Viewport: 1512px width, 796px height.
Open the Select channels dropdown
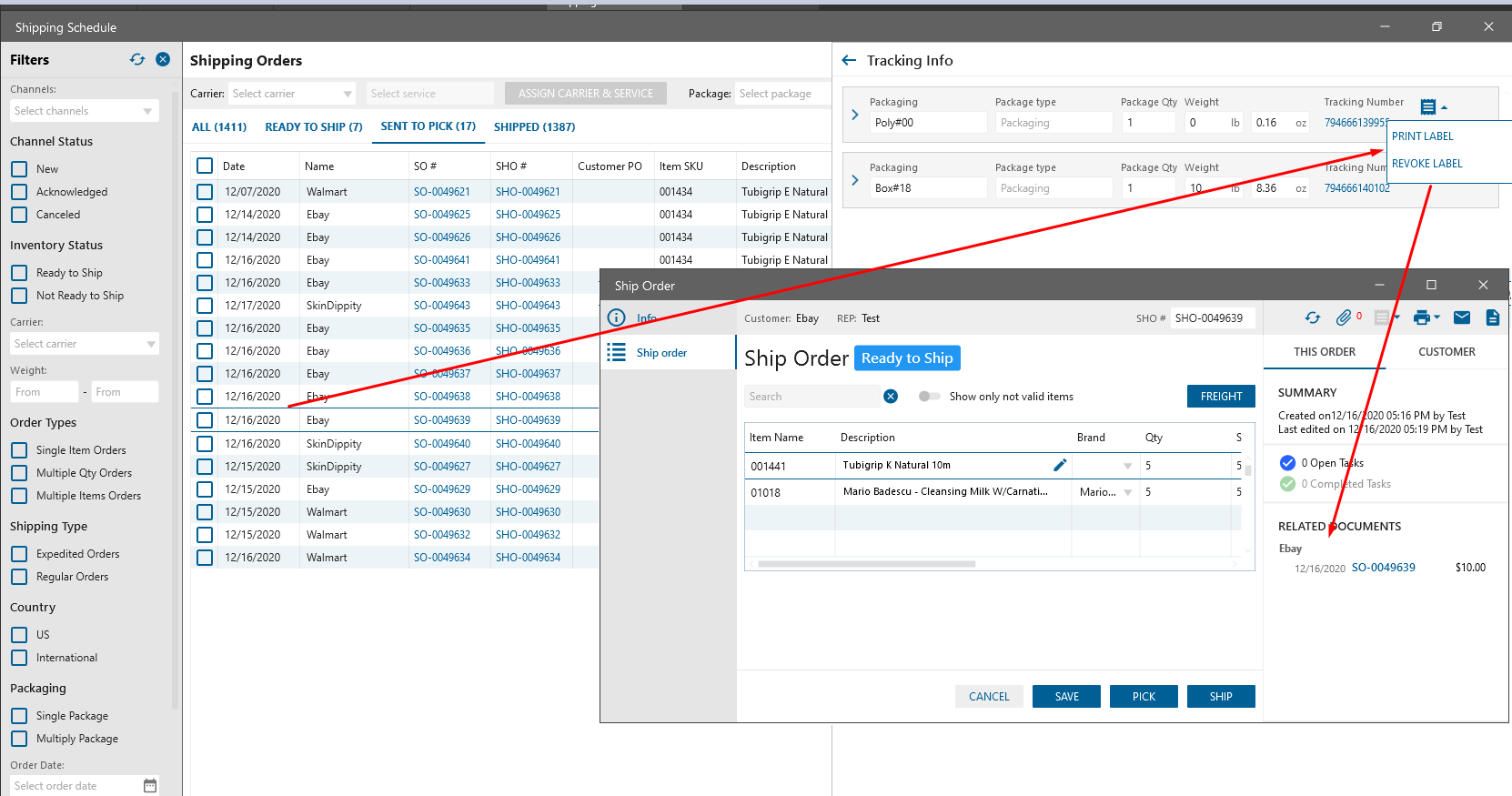point(85,111)
